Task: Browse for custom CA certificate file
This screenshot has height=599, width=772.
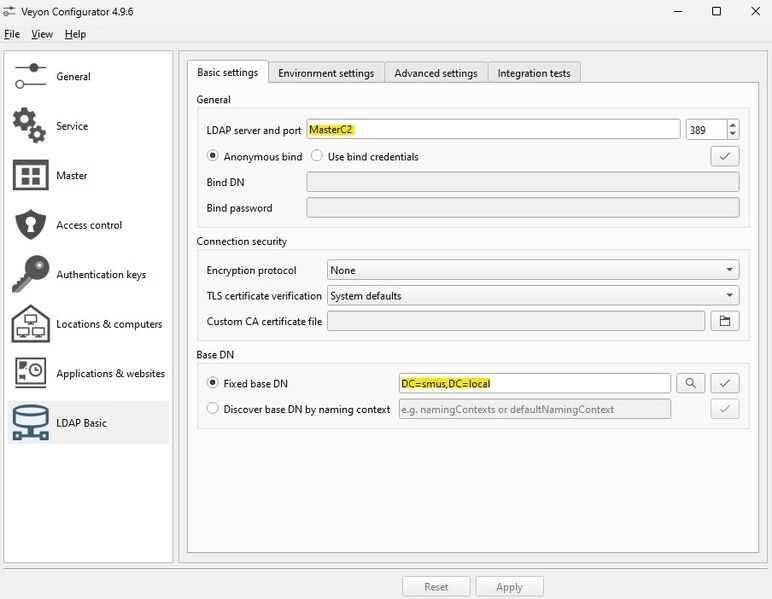Action: point(724,321)
